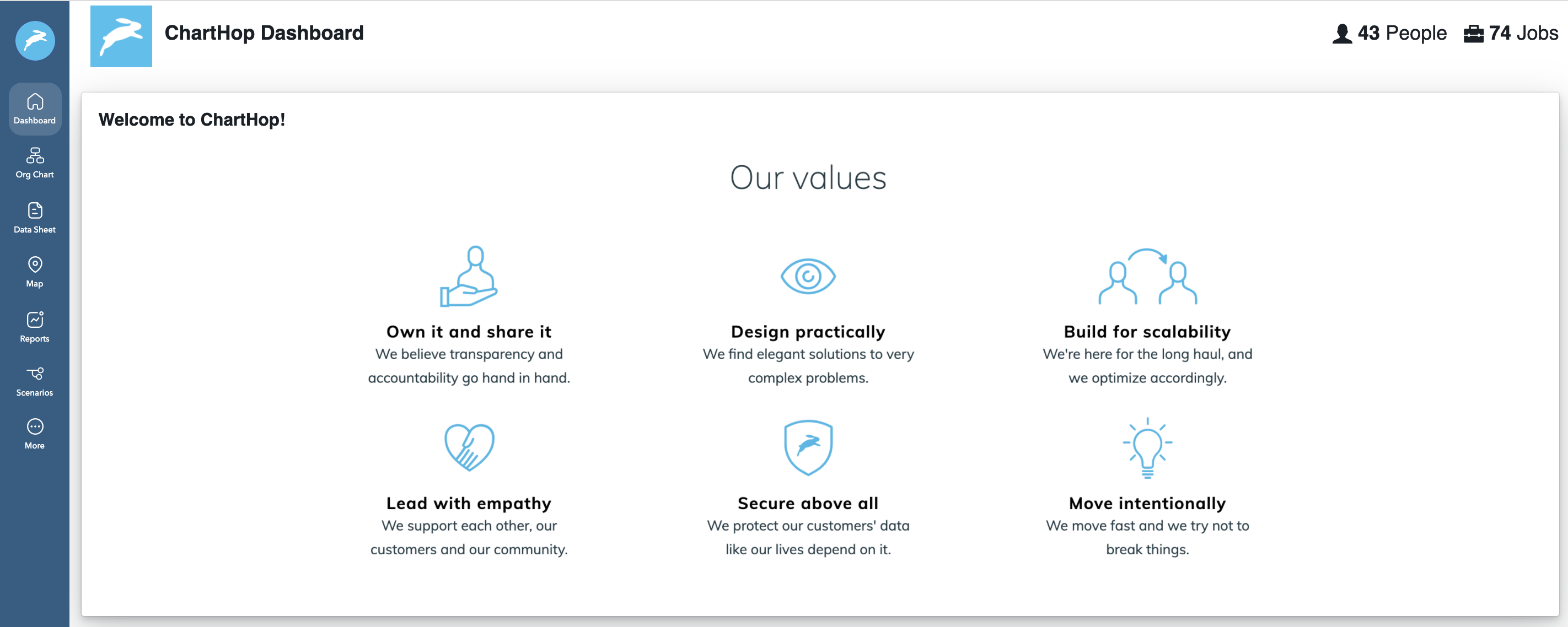Click the shield icon above Secure above all
The height and width of the screenshot is (627, 1568).
(x=808, y=448)
